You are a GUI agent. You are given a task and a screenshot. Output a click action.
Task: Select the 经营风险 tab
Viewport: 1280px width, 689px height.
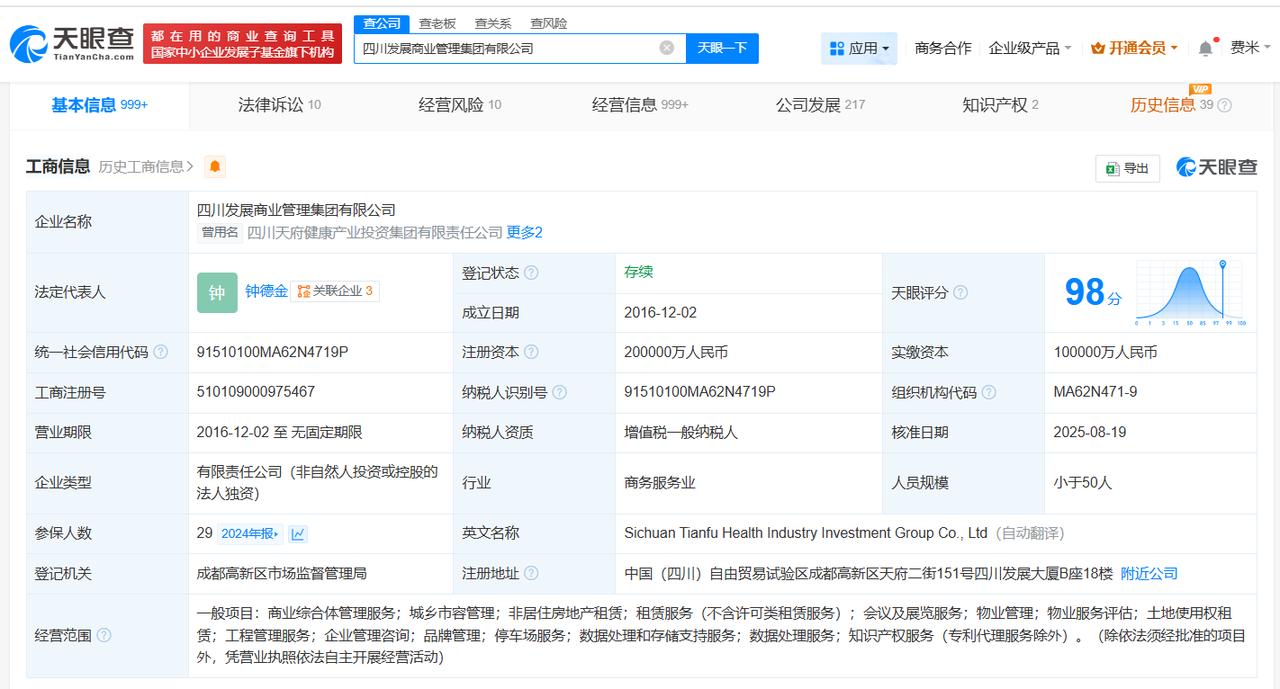click(x=459, y=105)
